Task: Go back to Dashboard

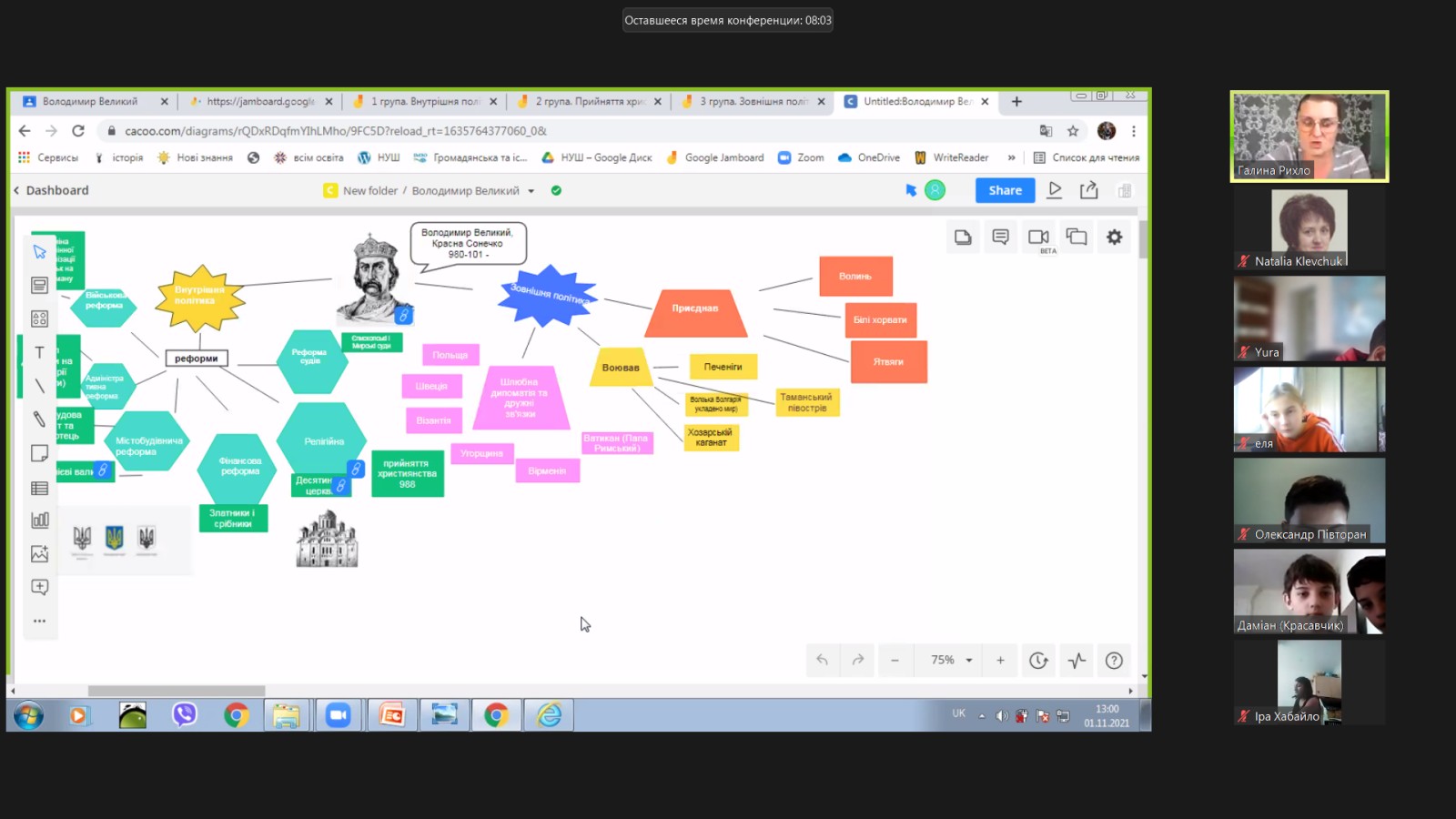Action: tap(51, 190)
